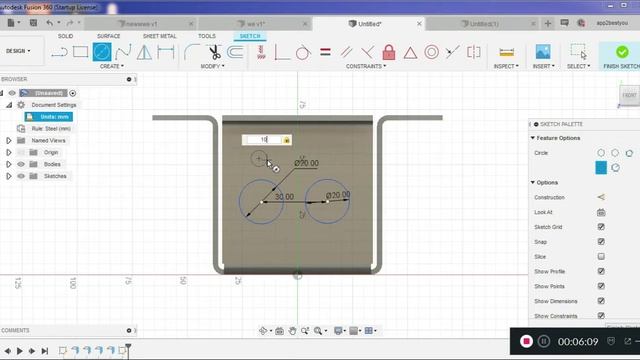Apply the Fix/Unfix lock constraint
This screenshot has height=360, width=640.
389,52
